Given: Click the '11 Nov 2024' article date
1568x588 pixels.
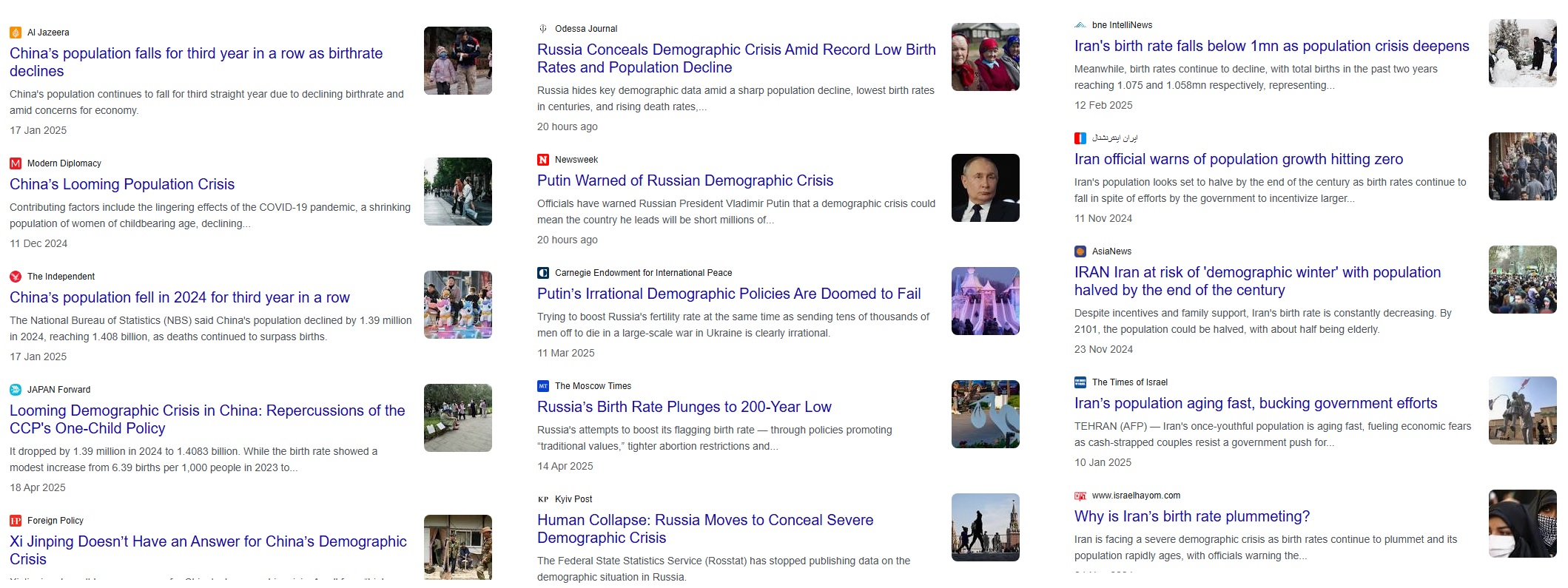Looking at the screenshot, I should [x=1103, y=218].
